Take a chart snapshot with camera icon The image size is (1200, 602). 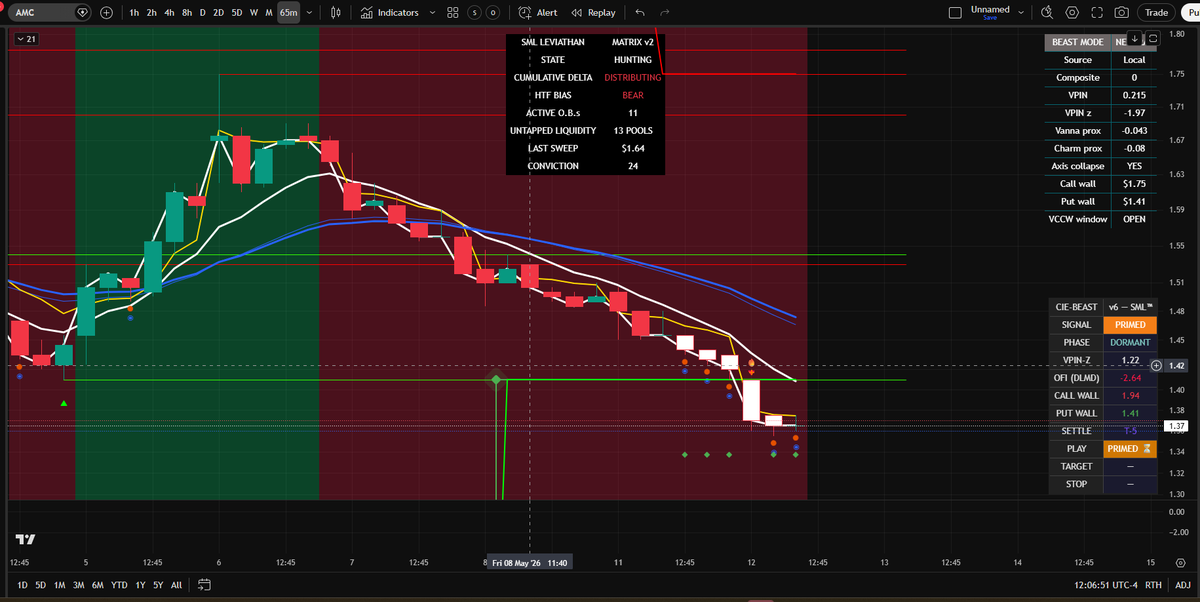[x=1122, y=13]
